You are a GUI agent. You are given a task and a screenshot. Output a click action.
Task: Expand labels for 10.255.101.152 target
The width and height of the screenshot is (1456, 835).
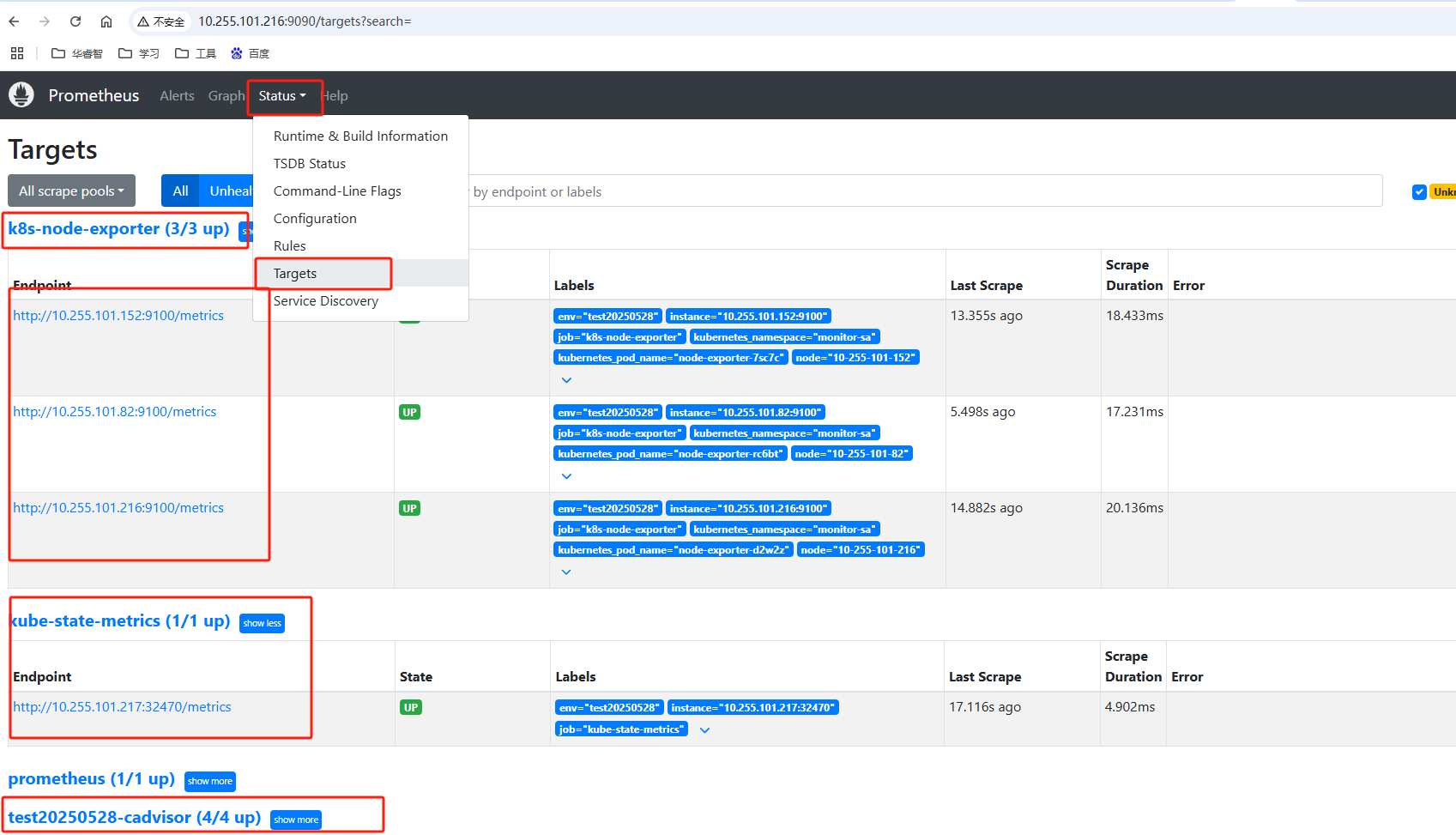coord(566,380)
